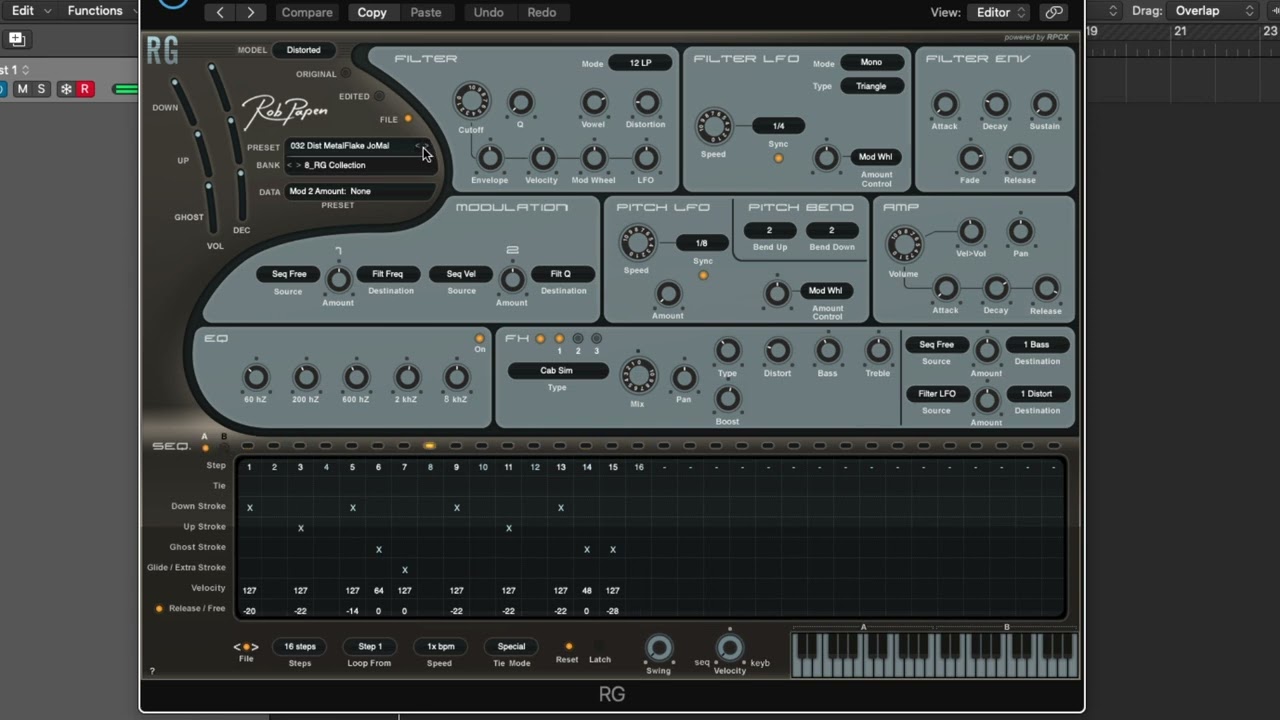1280x720 pixels.
Task: Click the snowflake freeze button on the track
Action: (x=66, y=89)
